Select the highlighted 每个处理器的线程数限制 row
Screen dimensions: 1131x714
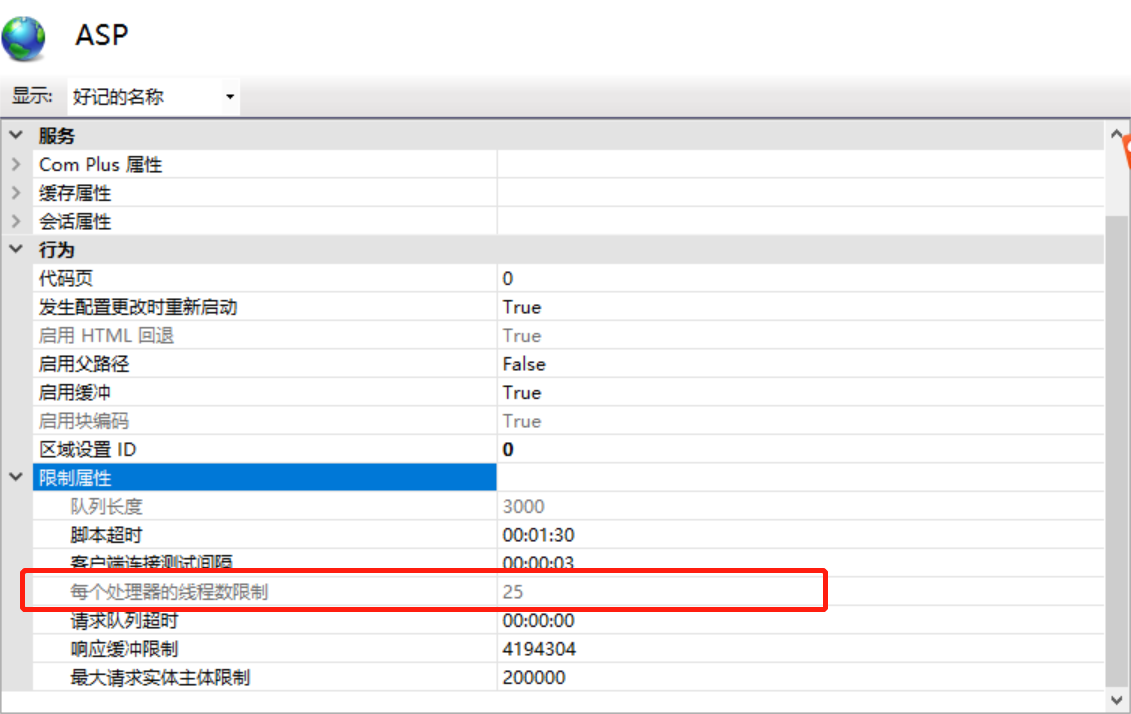[300, 591]
